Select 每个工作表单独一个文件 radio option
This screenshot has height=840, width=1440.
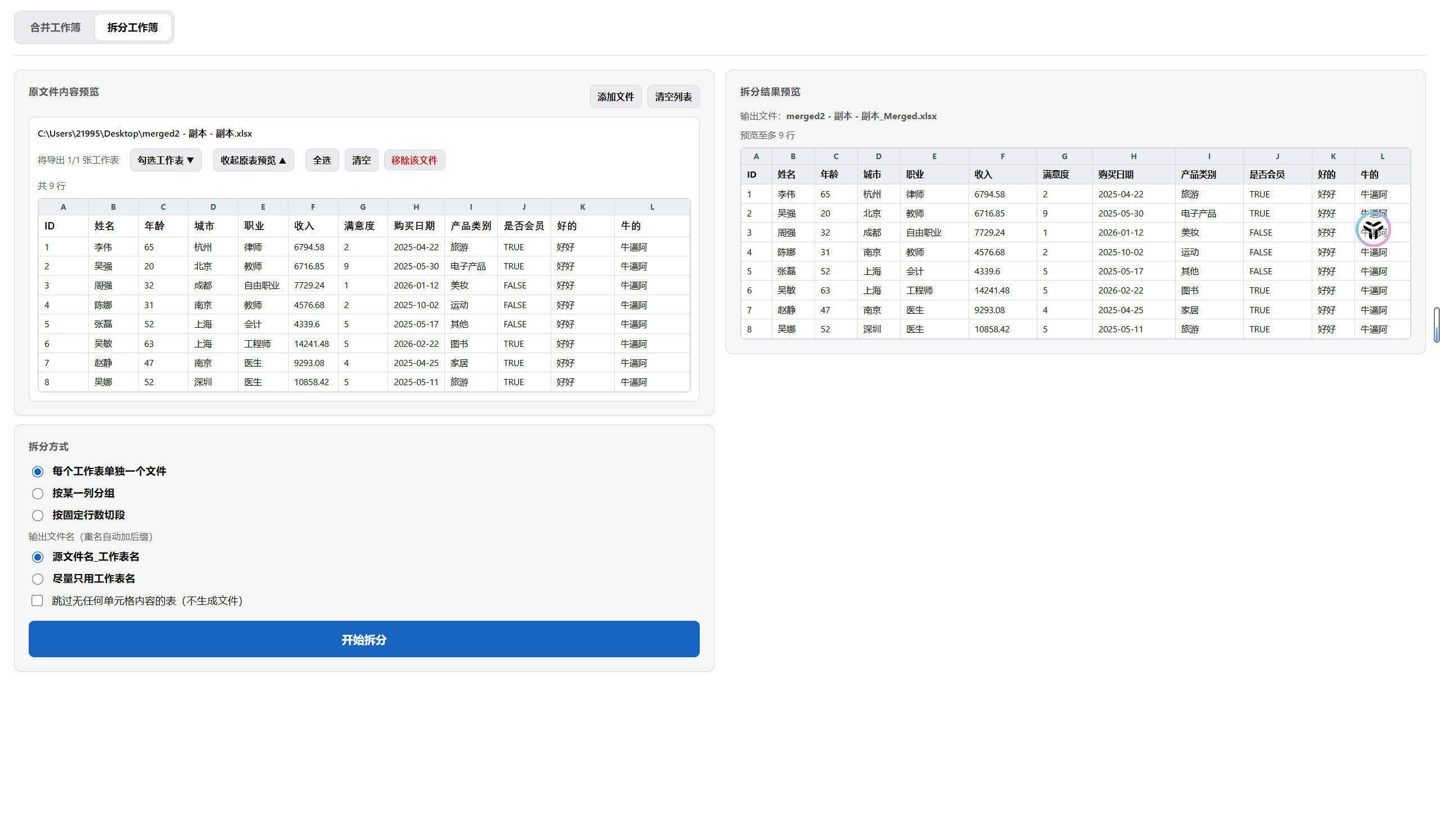pyautogui.click(x=38, y=472)
